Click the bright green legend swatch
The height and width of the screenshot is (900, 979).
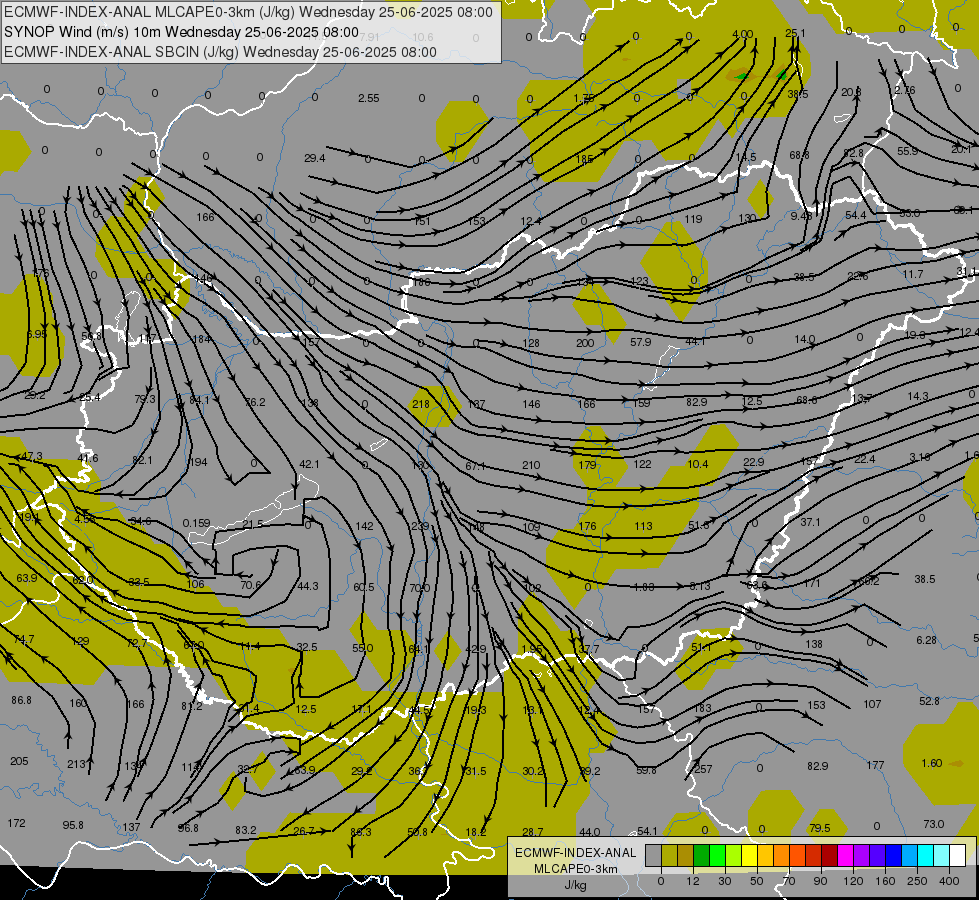coord(718,855)
